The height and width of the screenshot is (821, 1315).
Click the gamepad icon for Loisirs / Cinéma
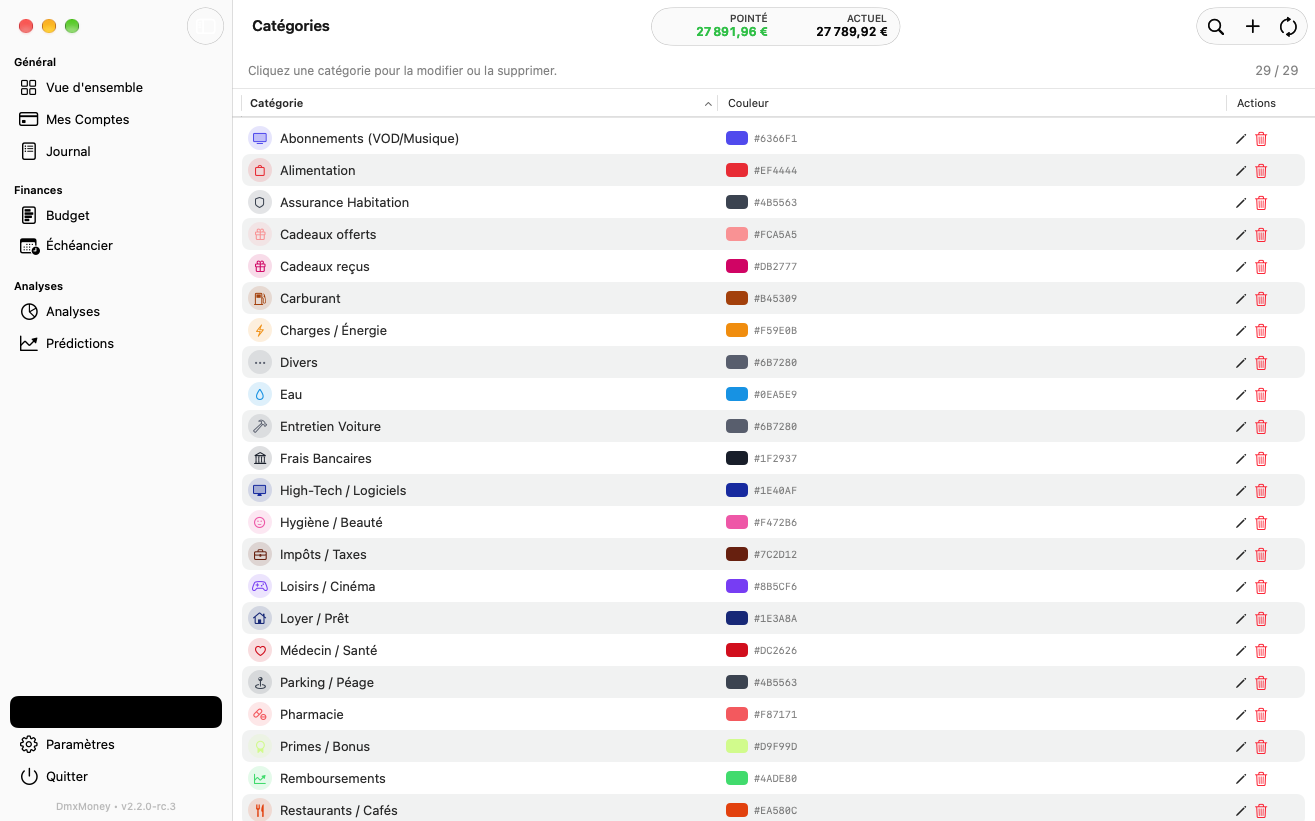click(x=260, y=586)
